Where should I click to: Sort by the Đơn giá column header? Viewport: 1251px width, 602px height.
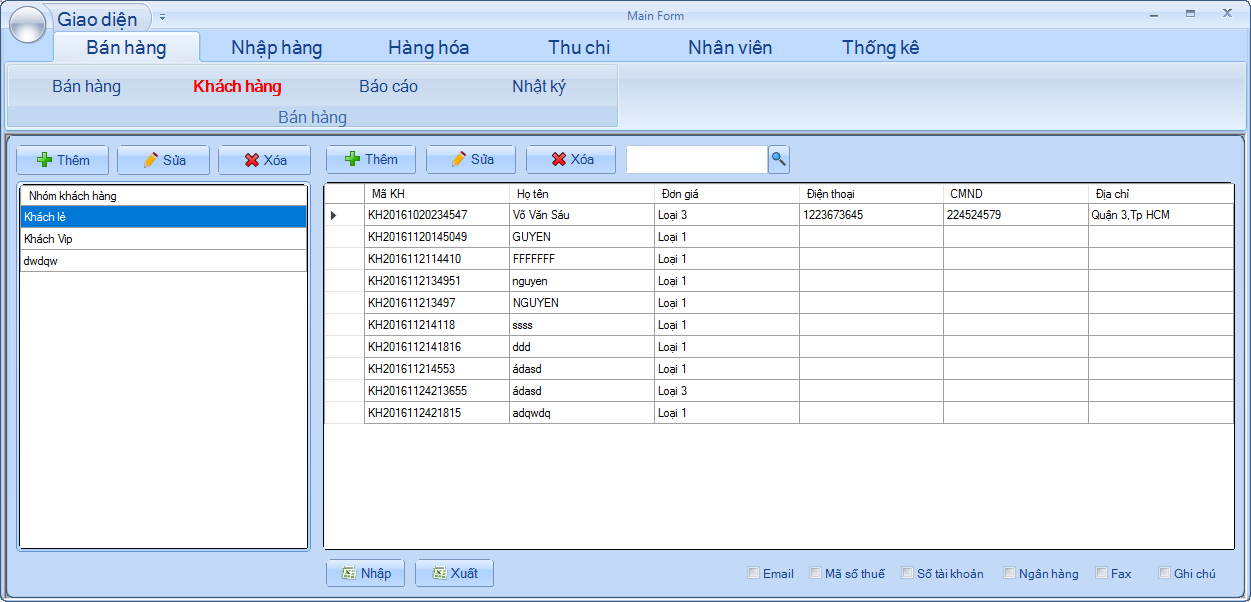[727, 194]
